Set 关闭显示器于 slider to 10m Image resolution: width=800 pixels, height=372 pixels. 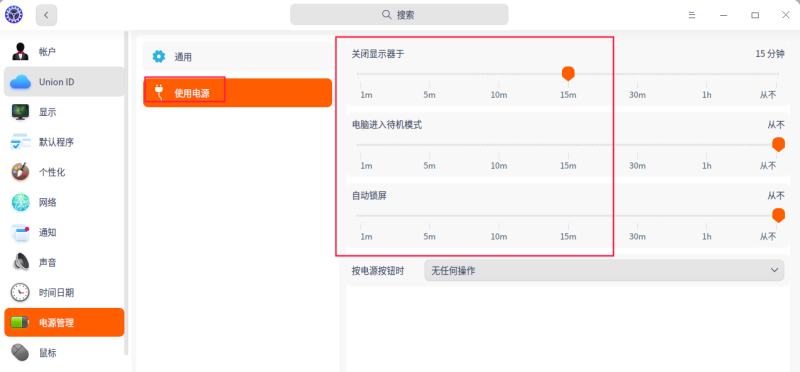pyautogui.click(x=499, y=94)
